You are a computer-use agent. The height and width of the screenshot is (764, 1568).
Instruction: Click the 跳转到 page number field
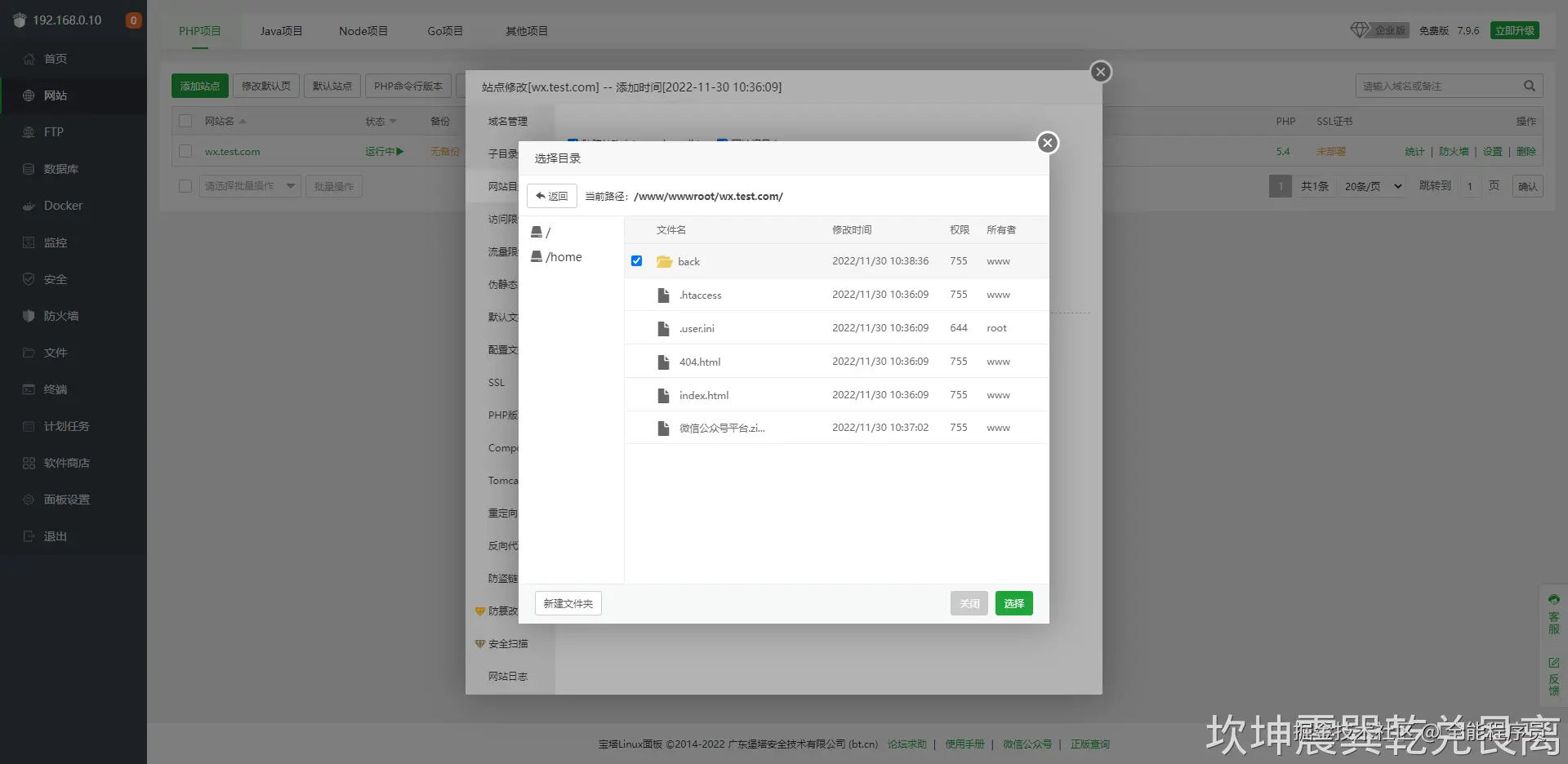[x=1470, y=186]
